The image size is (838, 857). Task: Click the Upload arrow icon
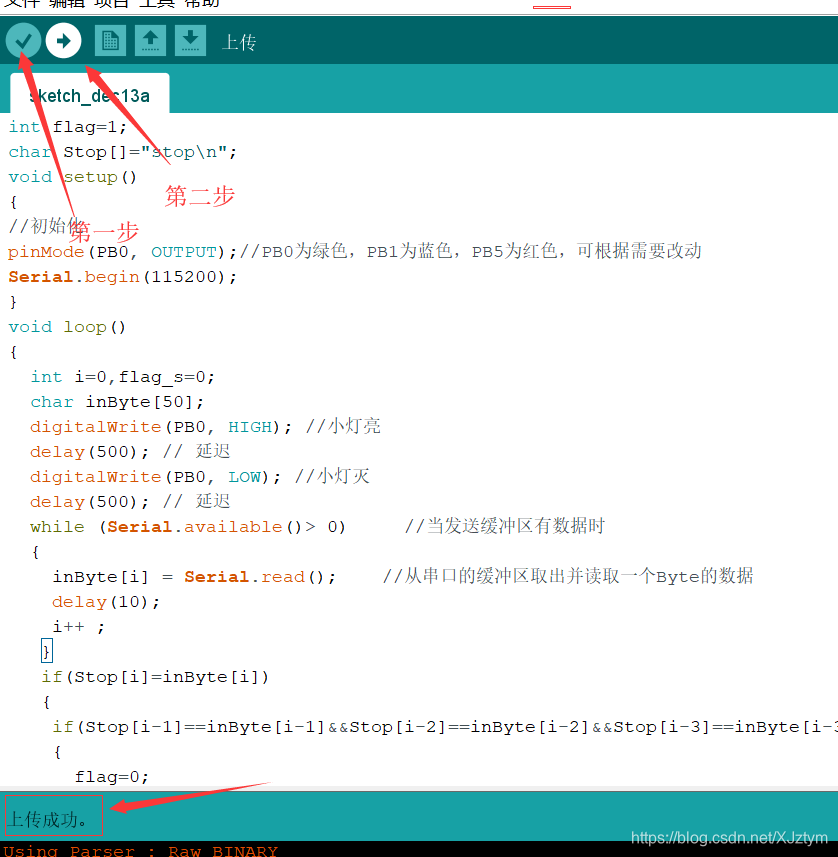(x=62, y=40)
